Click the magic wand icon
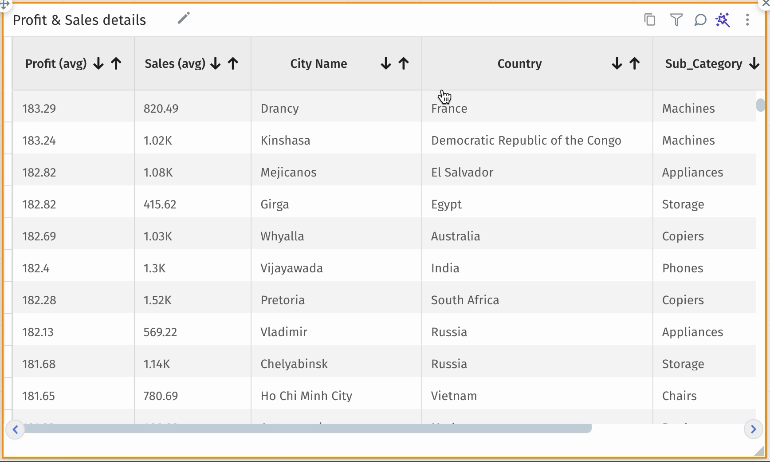 click(723, 20)
